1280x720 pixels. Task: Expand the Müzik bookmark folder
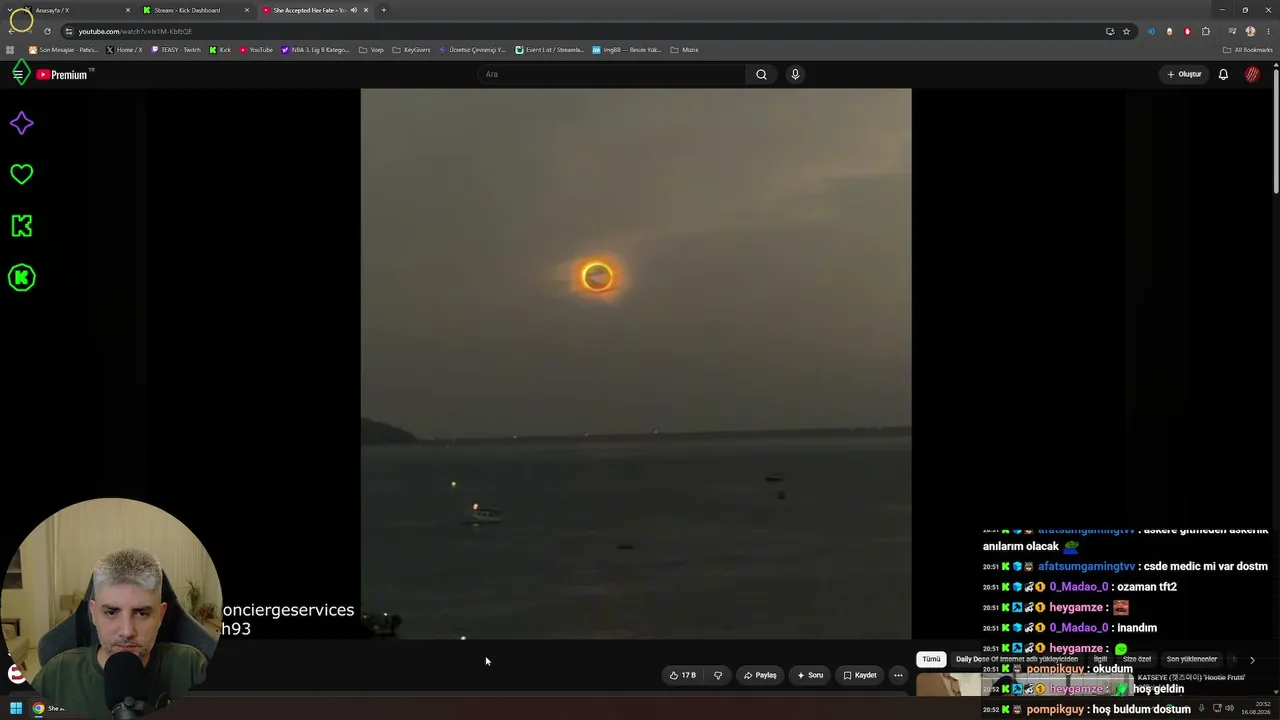(684, 50)
